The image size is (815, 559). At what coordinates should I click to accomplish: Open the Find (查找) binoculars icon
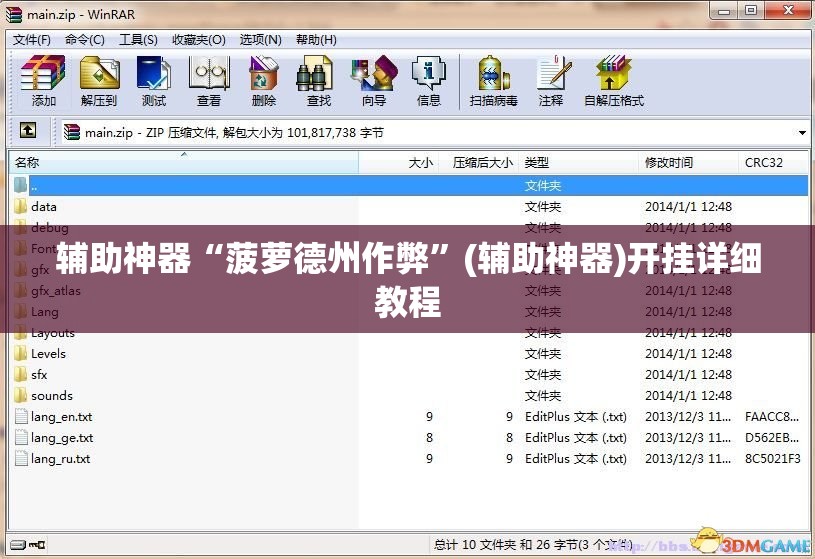314,74
